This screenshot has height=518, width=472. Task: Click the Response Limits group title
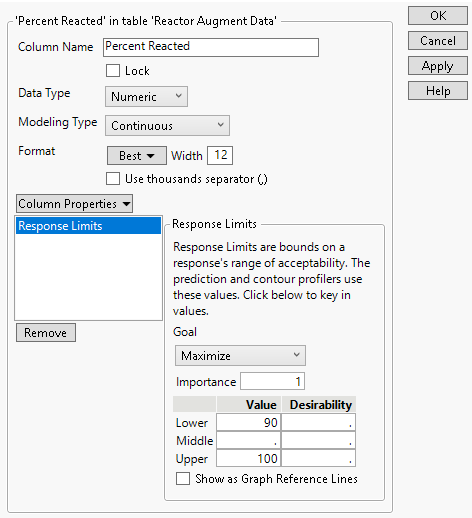[x=214, y=224]
